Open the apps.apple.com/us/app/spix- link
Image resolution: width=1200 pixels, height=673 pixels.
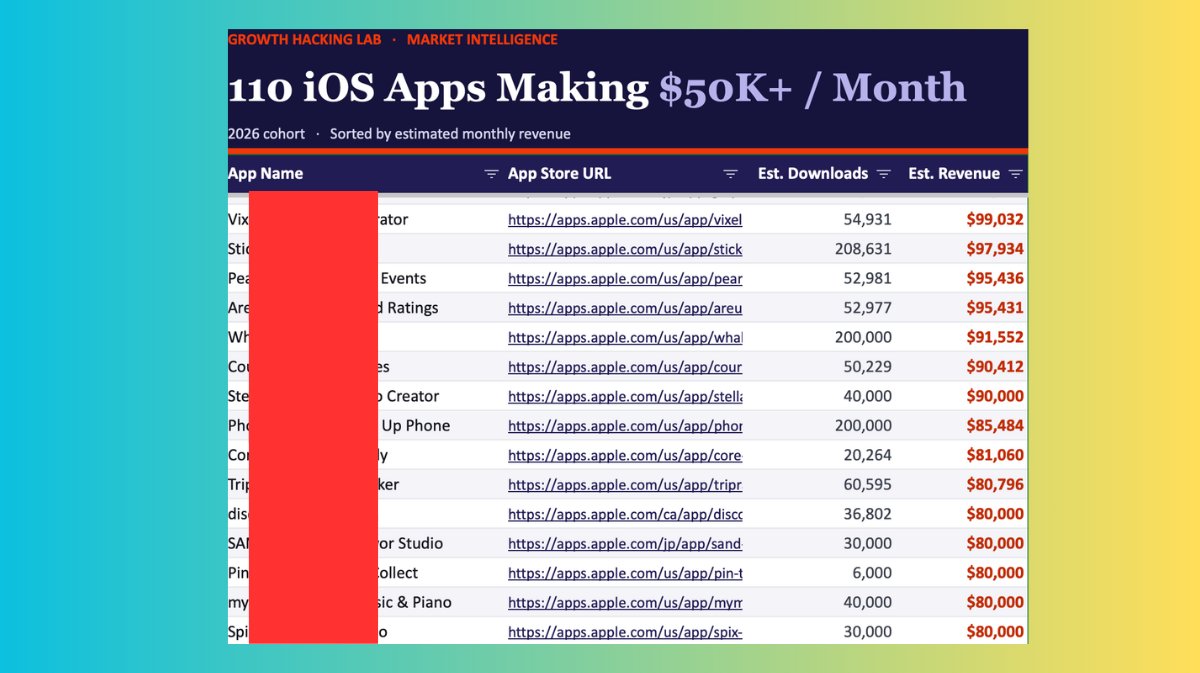point(625,632)
